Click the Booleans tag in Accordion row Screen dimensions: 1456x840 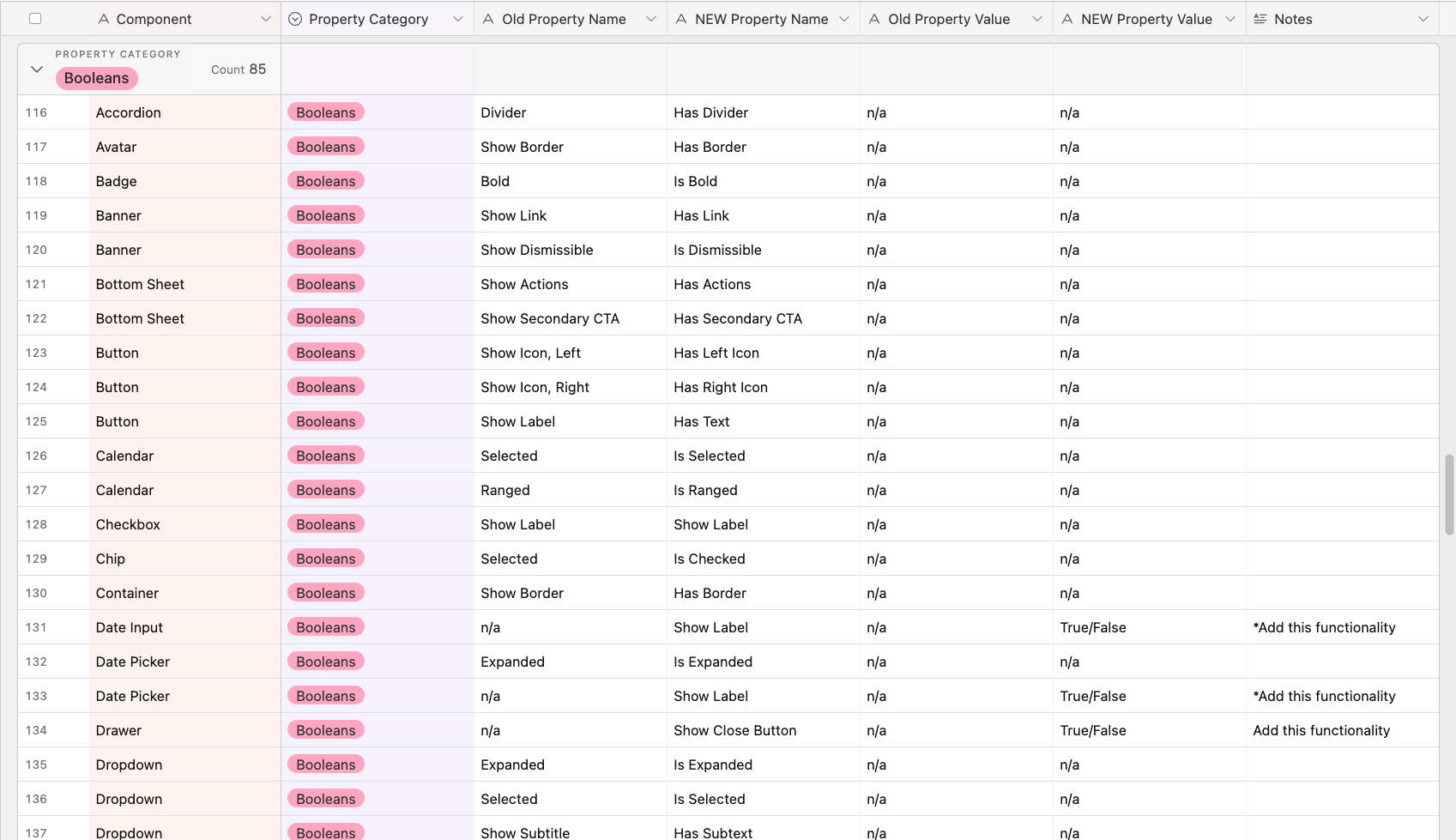(326, 112)
